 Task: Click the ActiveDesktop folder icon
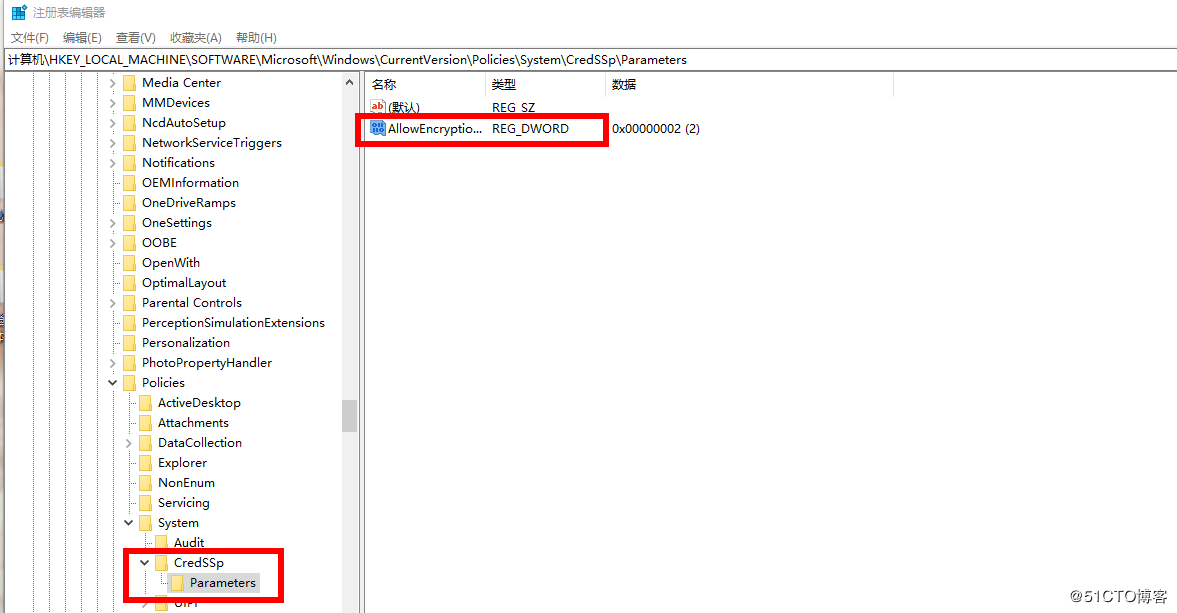pos(145,403)
